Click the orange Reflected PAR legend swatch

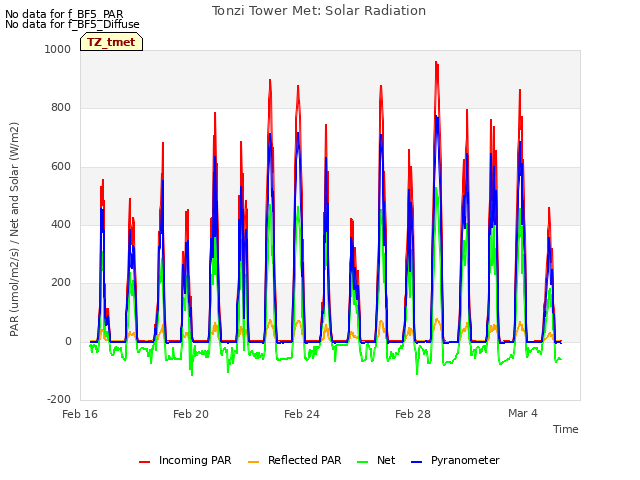(x=253, y=462)
